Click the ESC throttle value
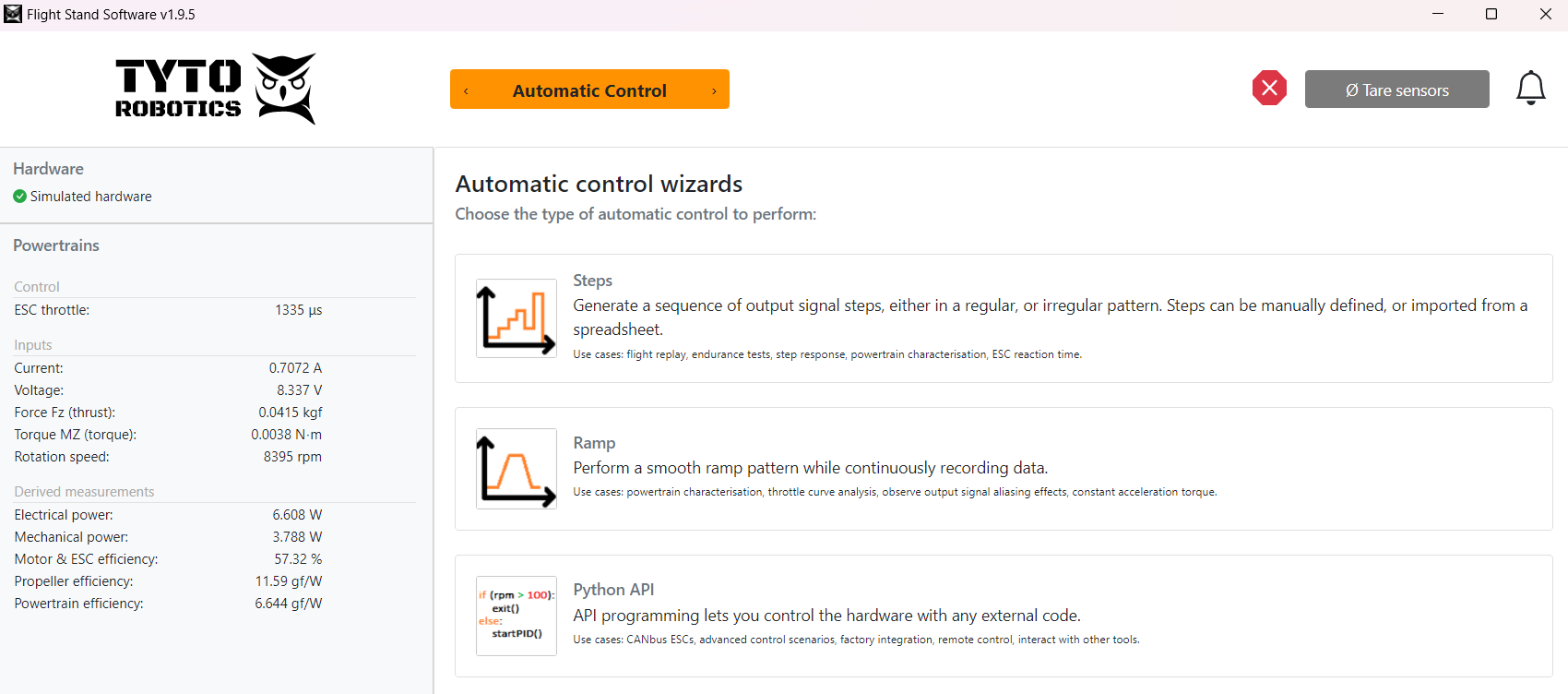The height and width of the screenshot is (694, 1568). [298, 310]
